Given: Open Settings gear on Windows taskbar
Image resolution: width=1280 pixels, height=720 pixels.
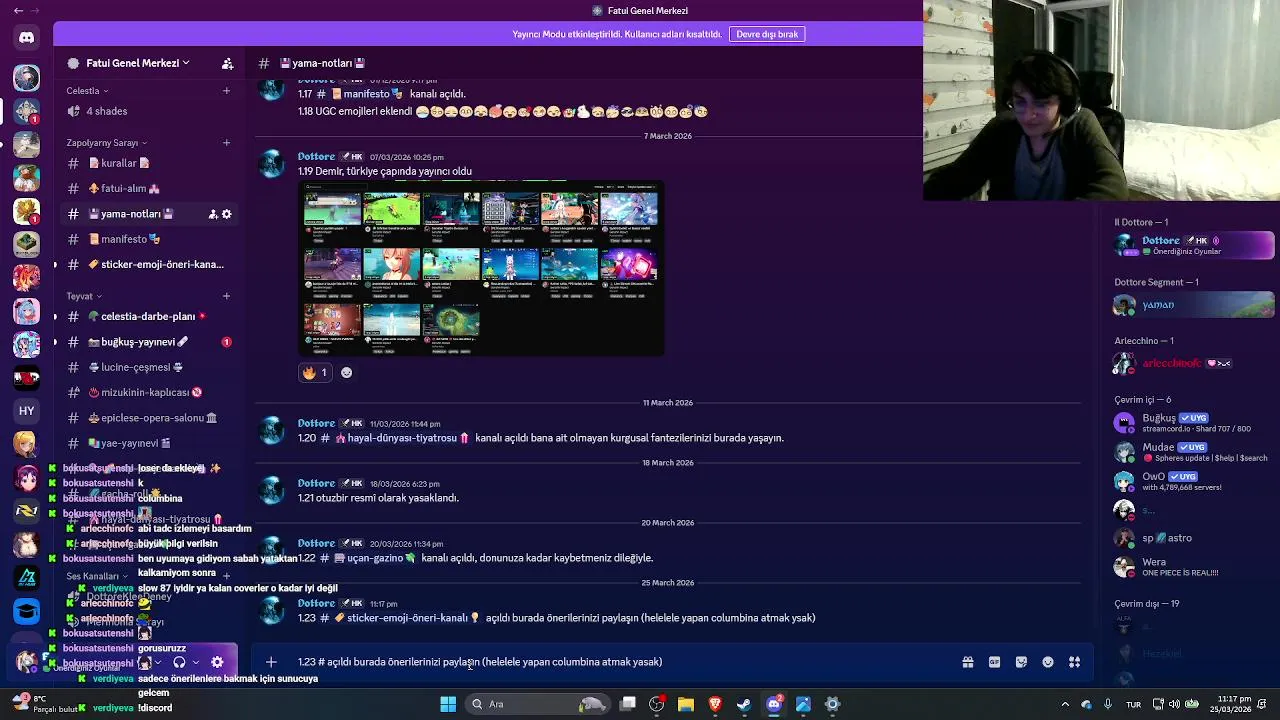Looking at the screenshot, I should pos(832,704).
